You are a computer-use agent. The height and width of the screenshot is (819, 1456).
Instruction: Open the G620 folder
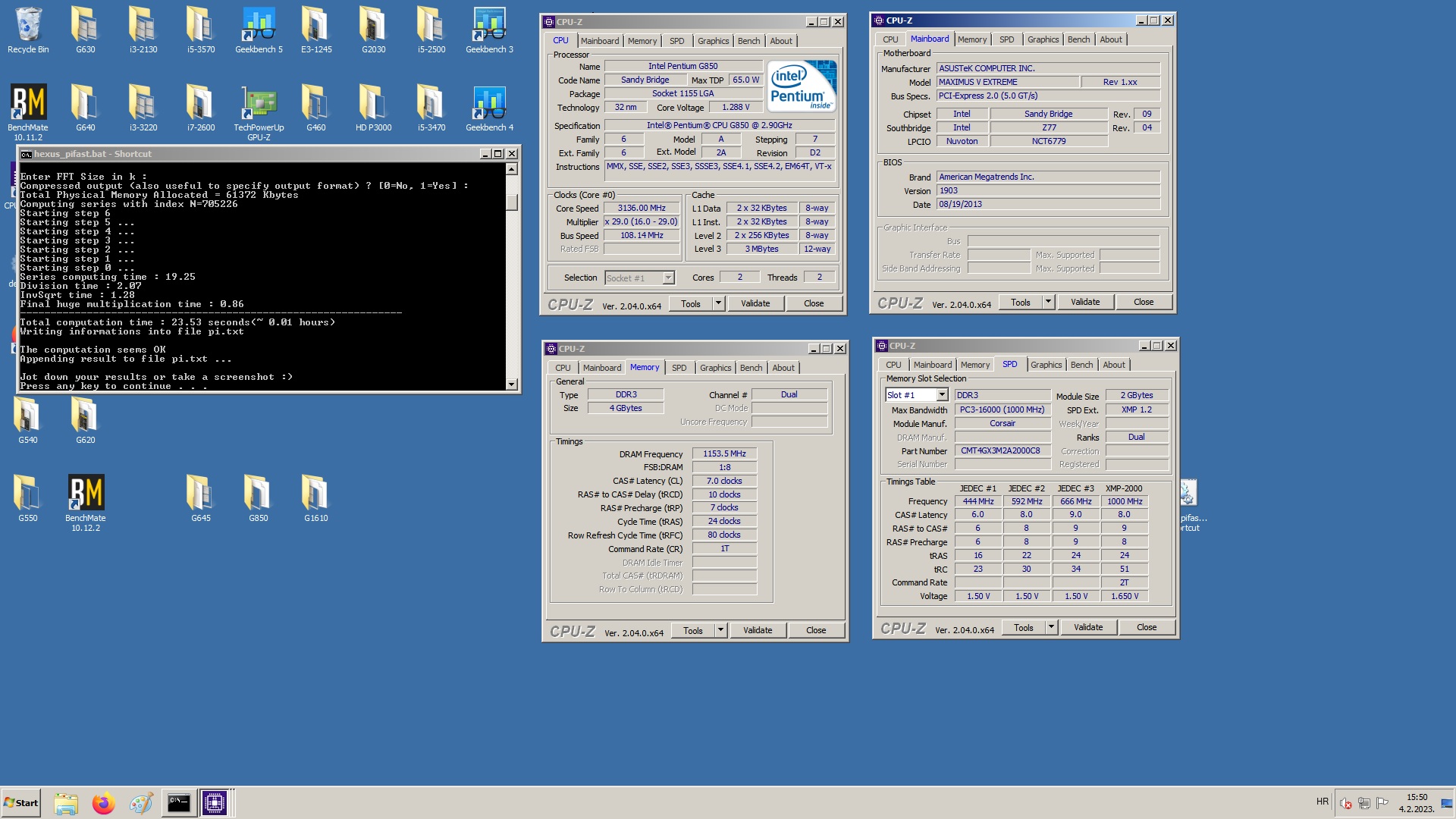click(x=85, y=421)
